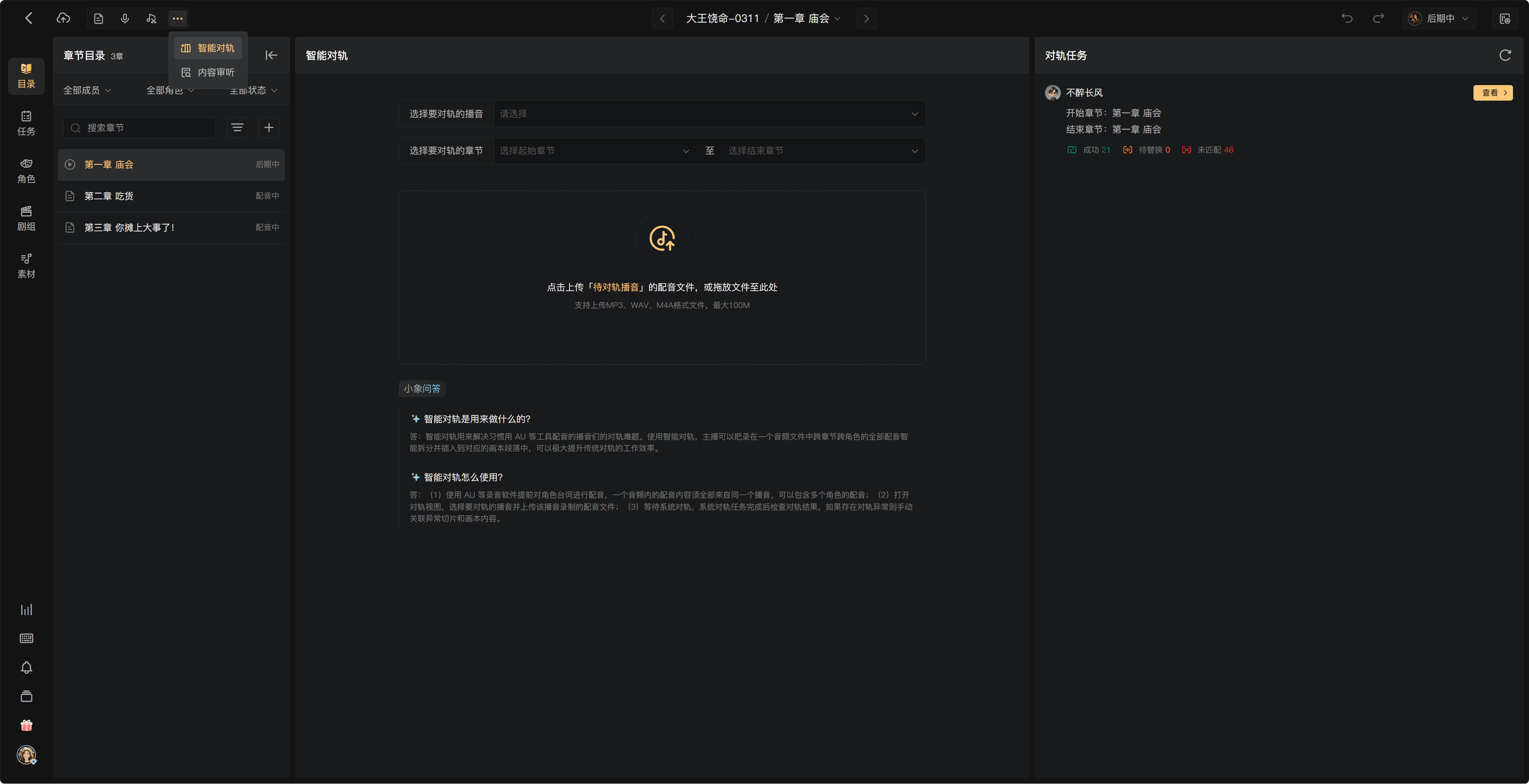Click 后期中 status of 第一章
1529x784 pixels.
267,164
